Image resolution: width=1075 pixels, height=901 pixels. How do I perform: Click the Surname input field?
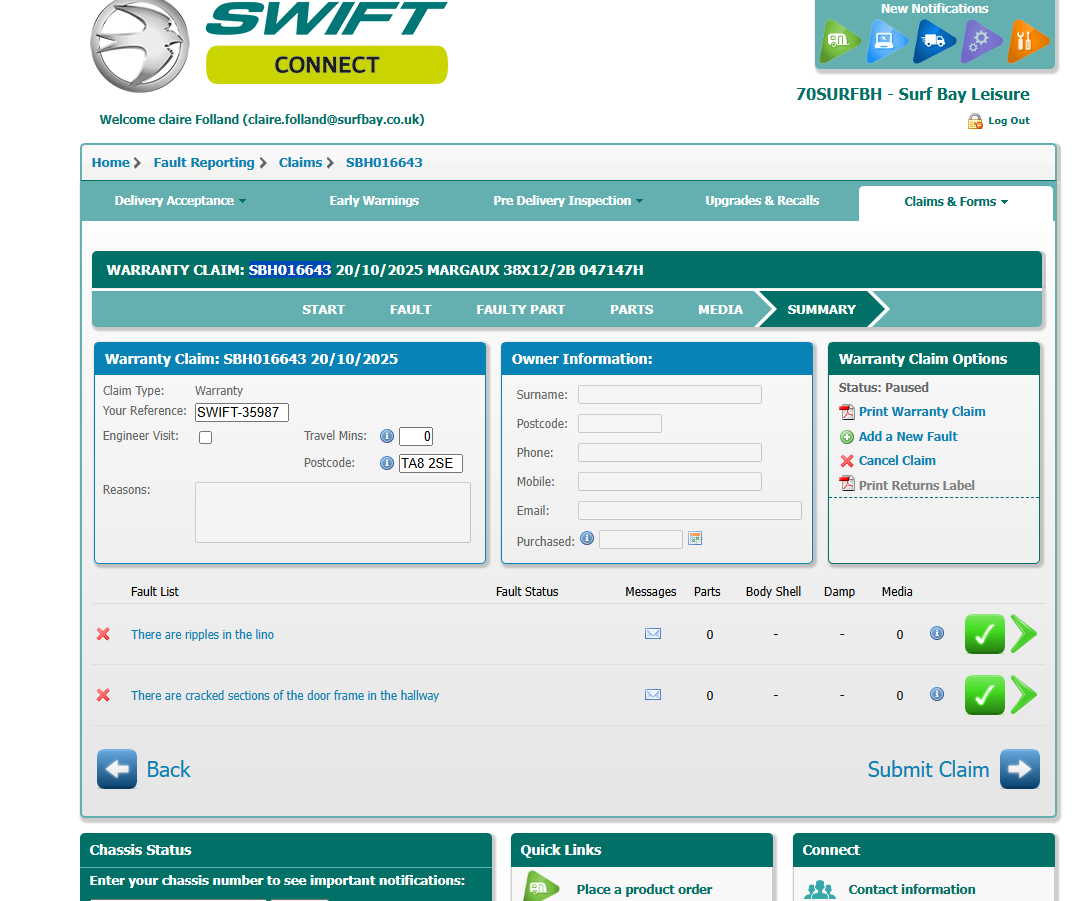pyautogui.click(x=669, y=394)
